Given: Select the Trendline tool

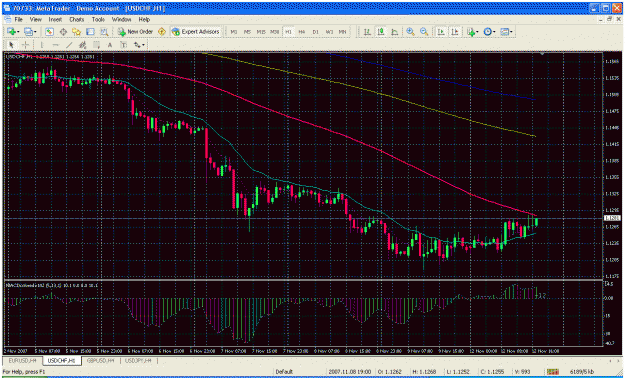Looking at the screenshot, I should click(x=69, y=45).
